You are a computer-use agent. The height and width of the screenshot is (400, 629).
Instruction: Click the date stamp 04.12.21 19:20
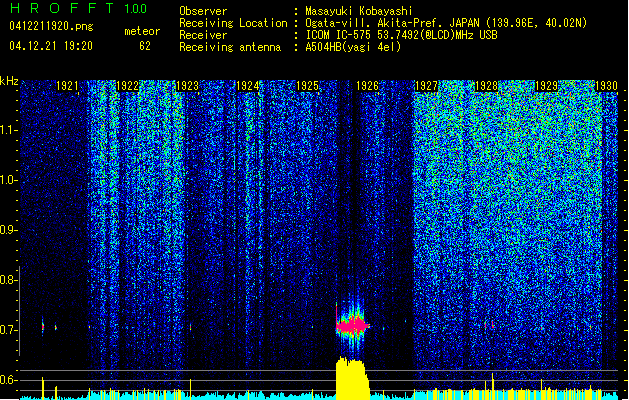(51, 46)
